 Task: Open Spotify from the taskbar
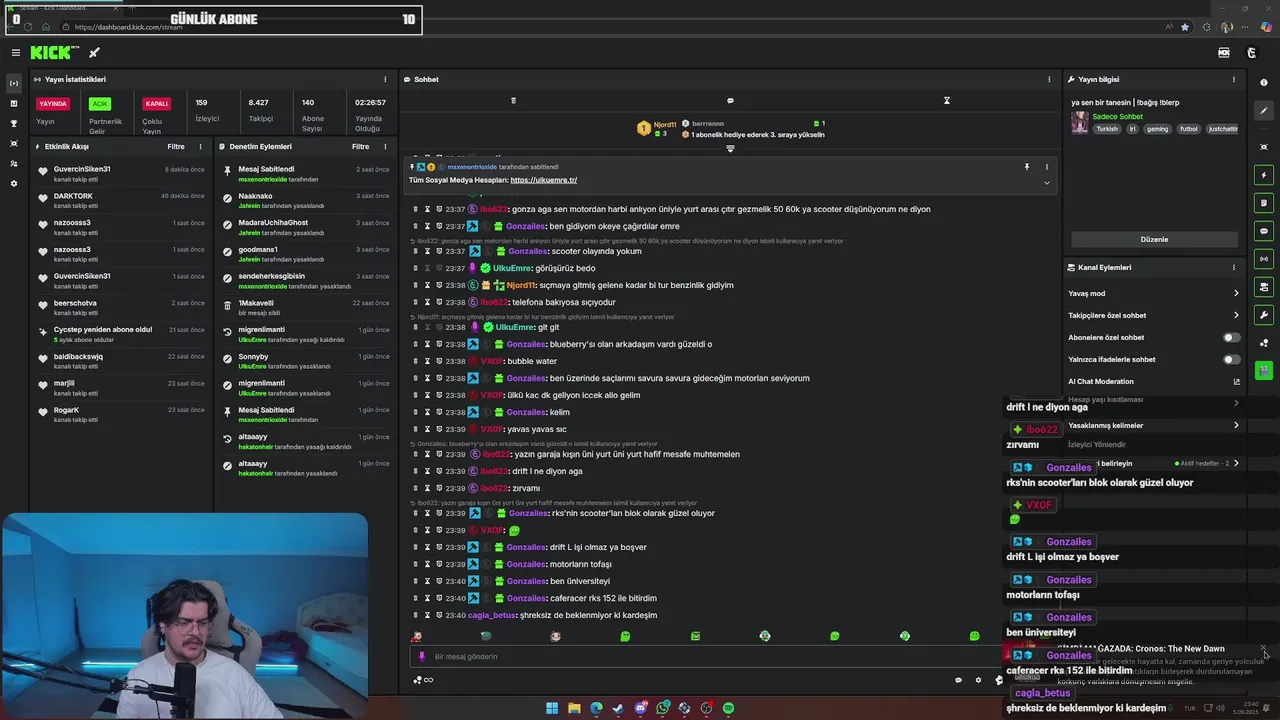pos(728,708)
